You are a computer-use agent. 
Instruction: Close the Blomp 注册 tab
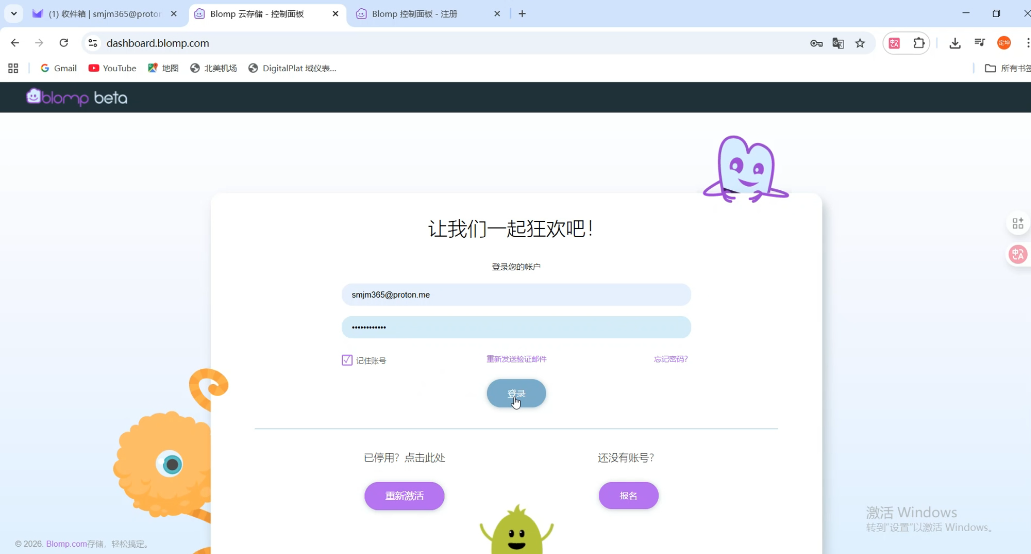(497, 14)
